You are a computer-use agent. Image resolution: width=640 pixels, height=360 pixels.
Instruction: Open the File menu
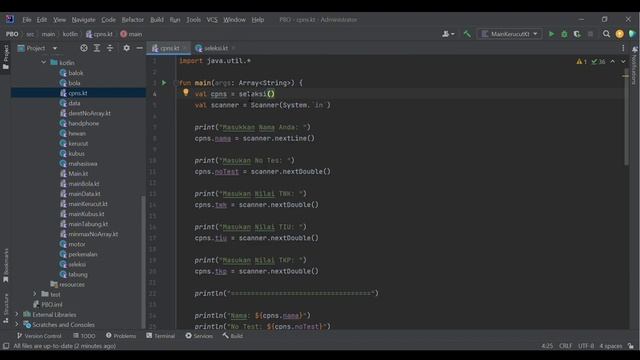[x=27, y=20]
